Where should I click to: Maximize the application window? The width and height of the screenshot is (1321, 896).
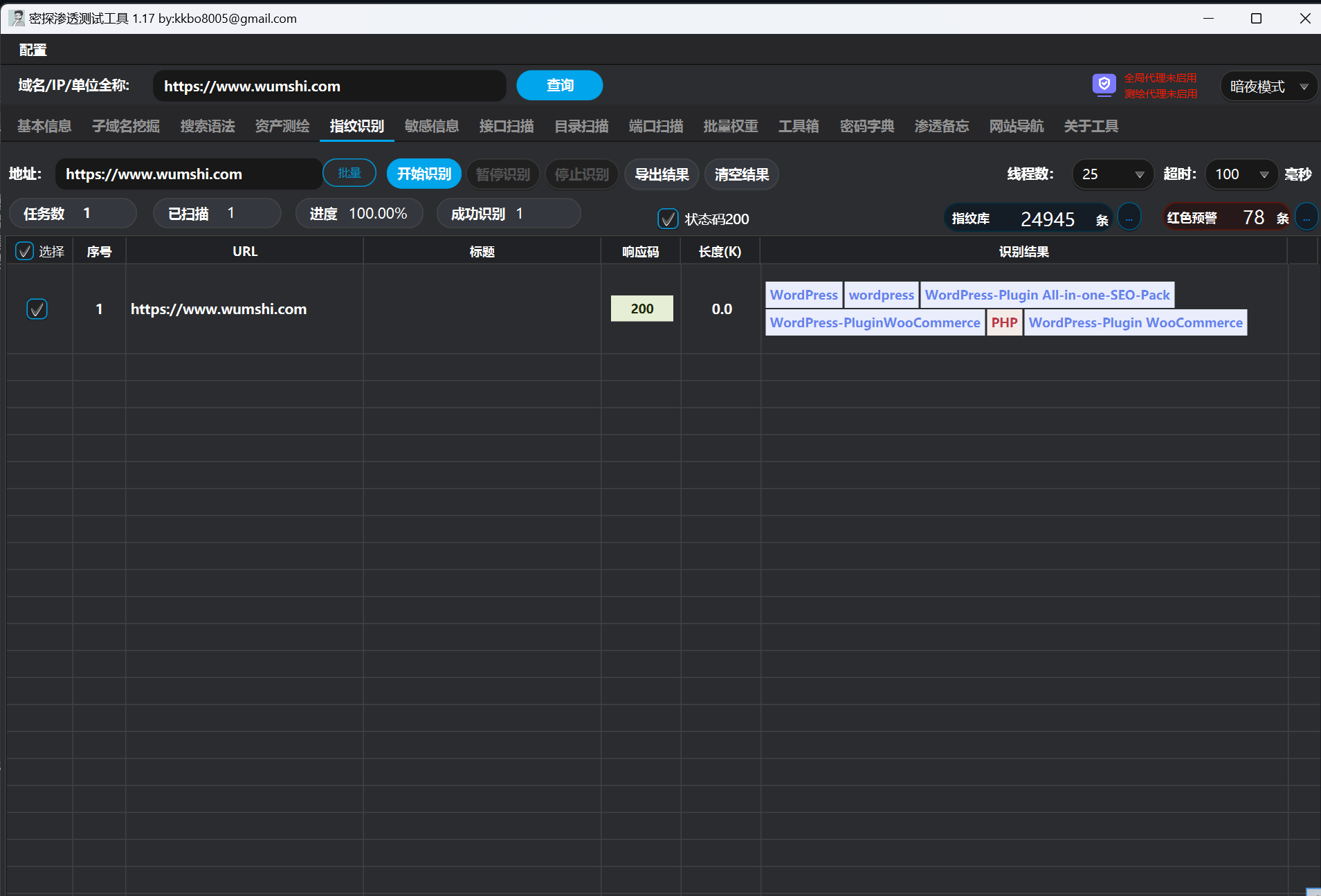[1256, 19]
